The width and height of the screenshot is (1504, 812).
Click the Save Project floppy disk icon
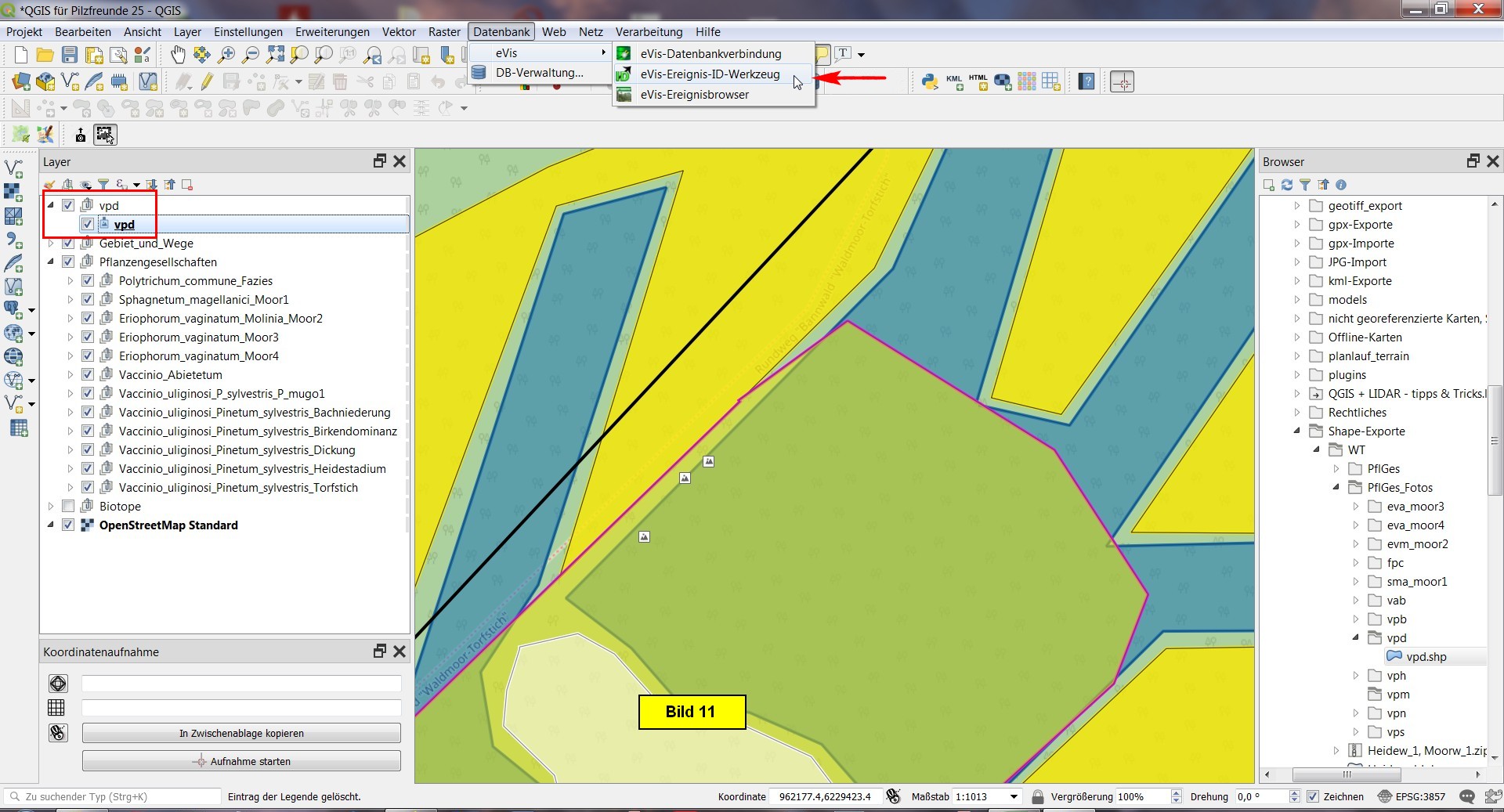(70, 54)
